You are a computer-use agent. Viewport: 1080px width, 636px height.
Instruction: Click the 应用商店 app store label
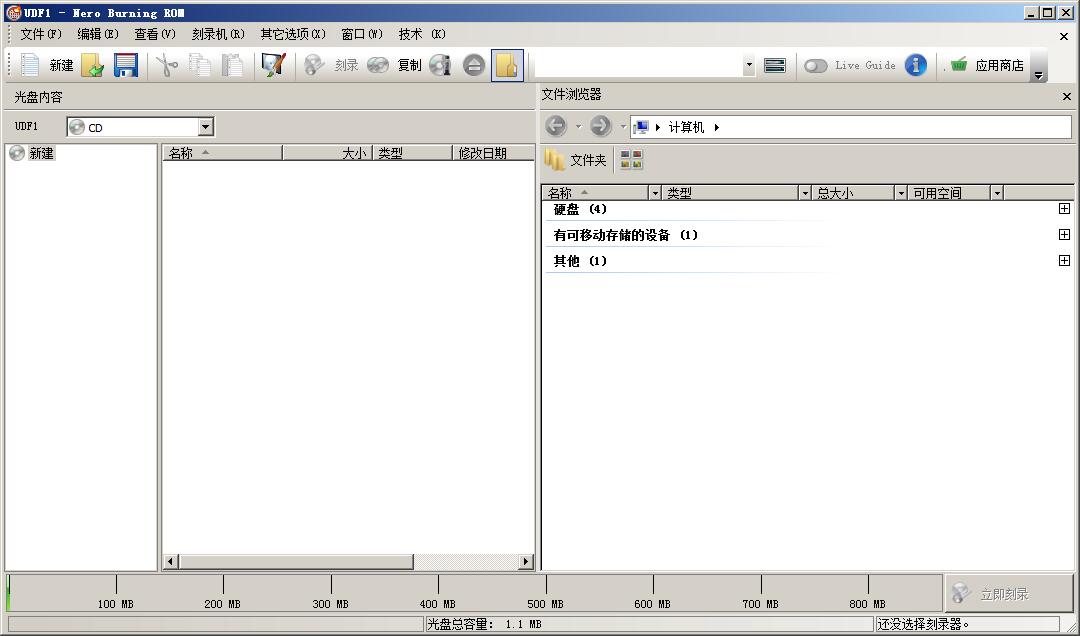pyautogui.click(x=999, y=65)
